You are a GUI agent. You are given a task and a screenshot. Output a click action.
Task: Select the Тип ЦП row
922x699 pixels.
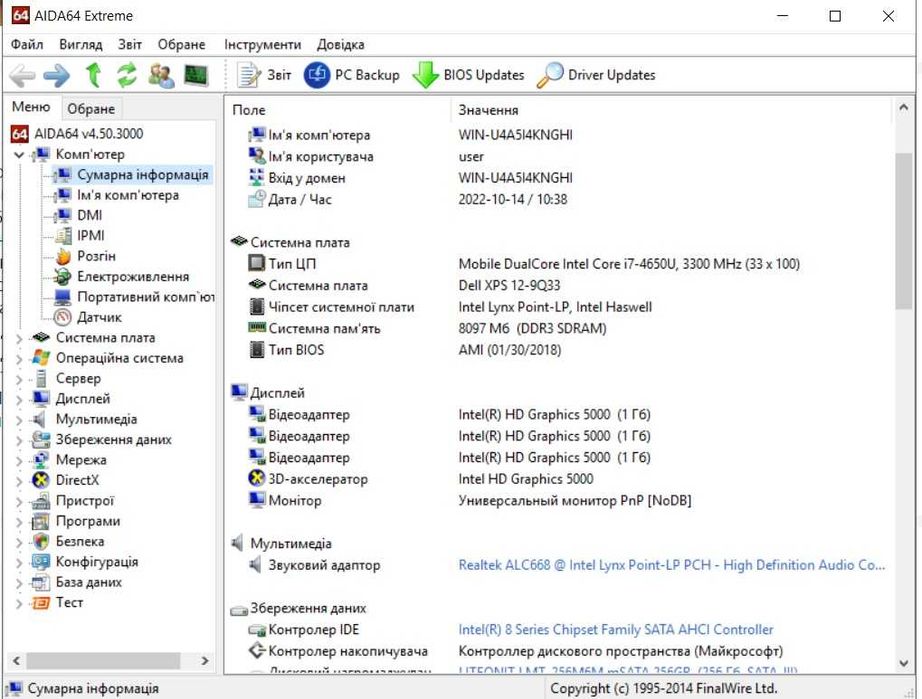pos(559,264)
